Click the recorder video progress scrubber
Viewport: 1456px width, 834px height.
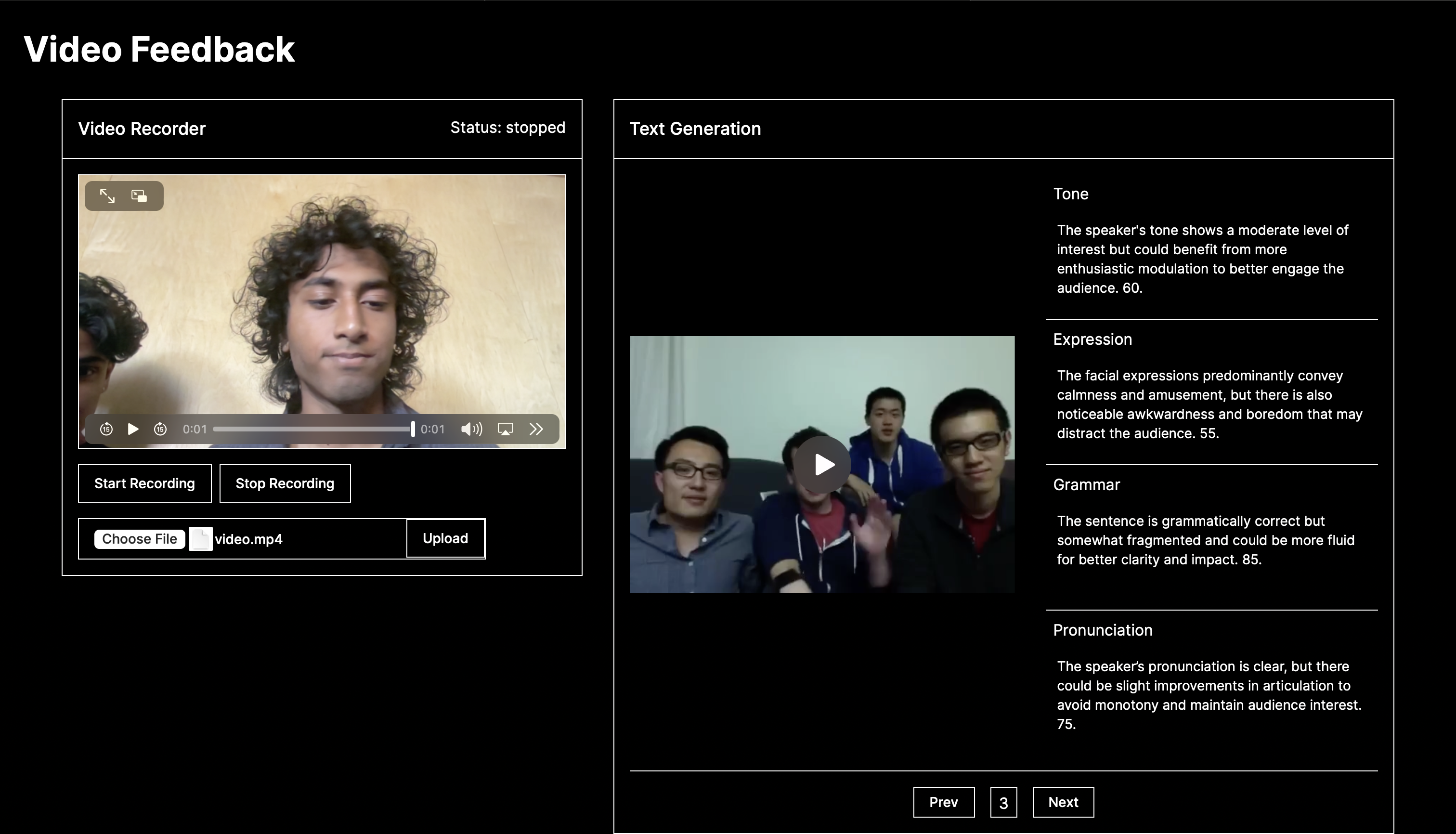[x=313, y=429]
